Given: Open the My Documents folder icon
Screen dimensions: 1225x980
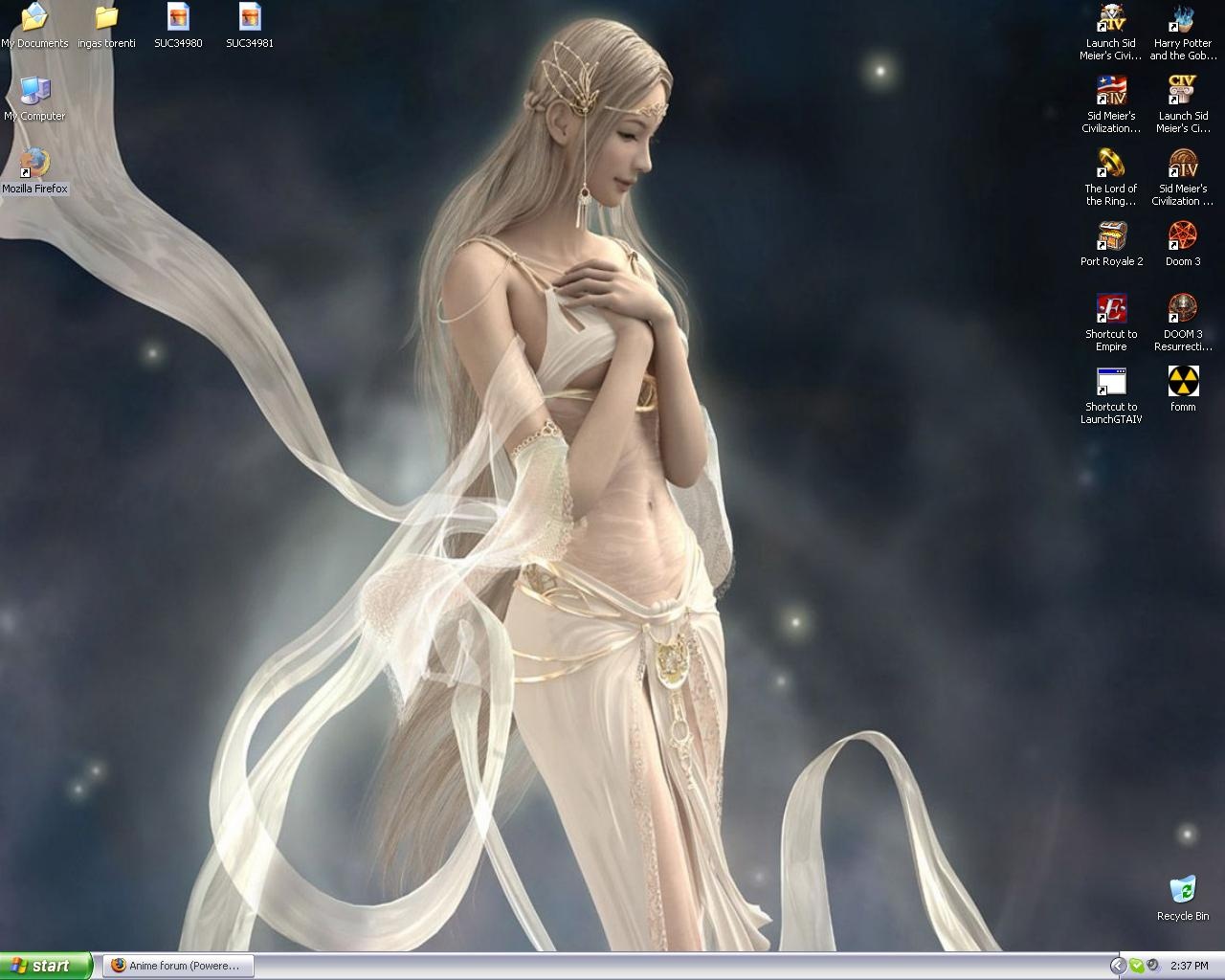Looking at the screenshot, I should tap(34, 17).
